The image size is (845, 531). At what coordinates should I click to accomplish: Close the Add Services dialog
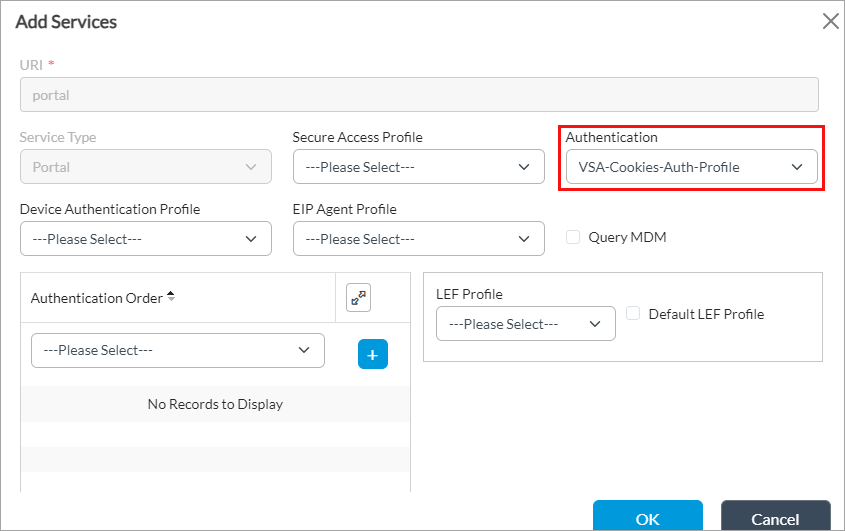point(830,22)
